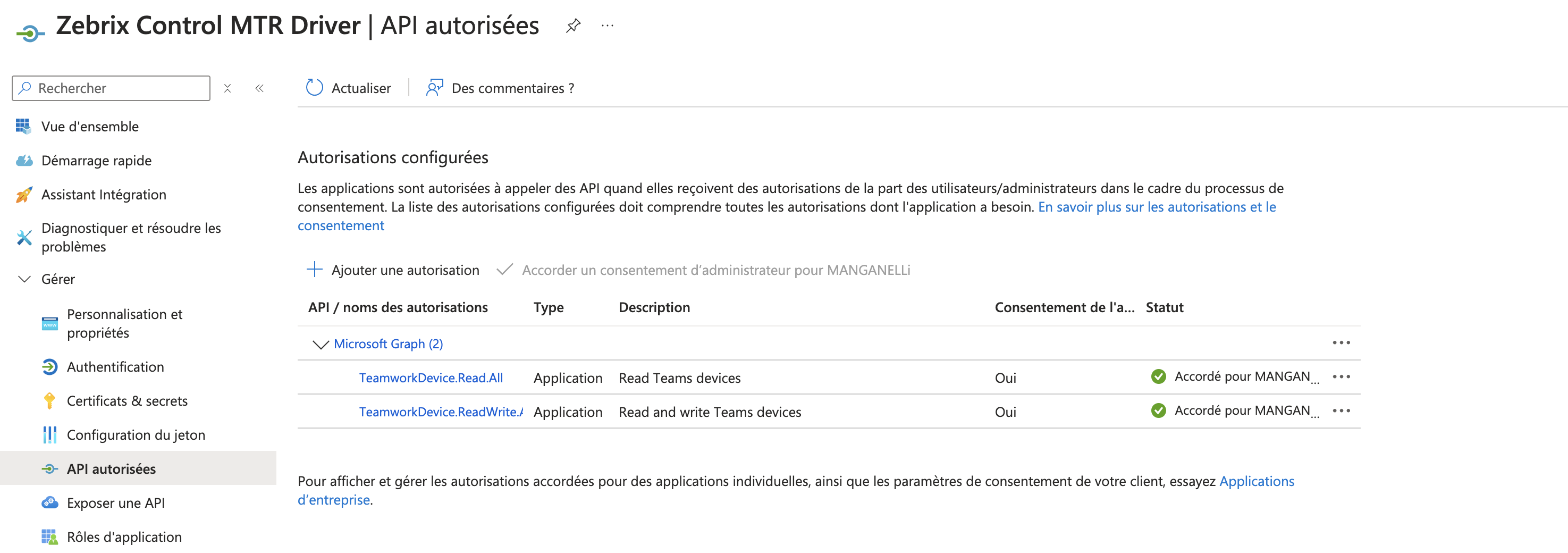Open the TeamworkDevice.Read.All permission link
The height and width of the screenshot is (553, 1568).
point(431,378)
